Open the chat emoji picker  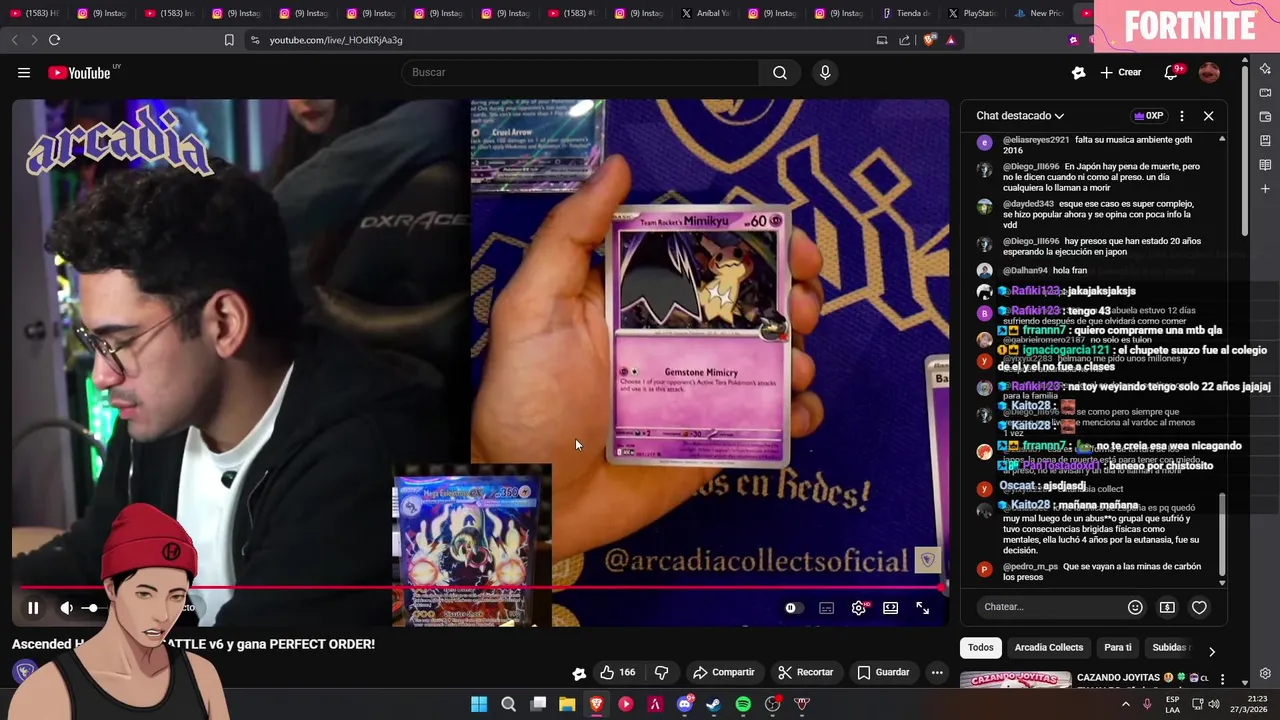1135,607
